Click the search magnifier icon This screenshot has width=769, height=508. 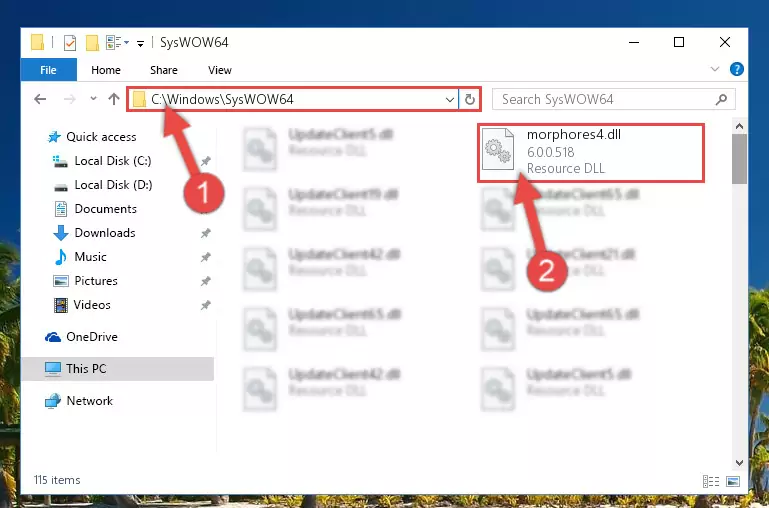coord(721,100)
